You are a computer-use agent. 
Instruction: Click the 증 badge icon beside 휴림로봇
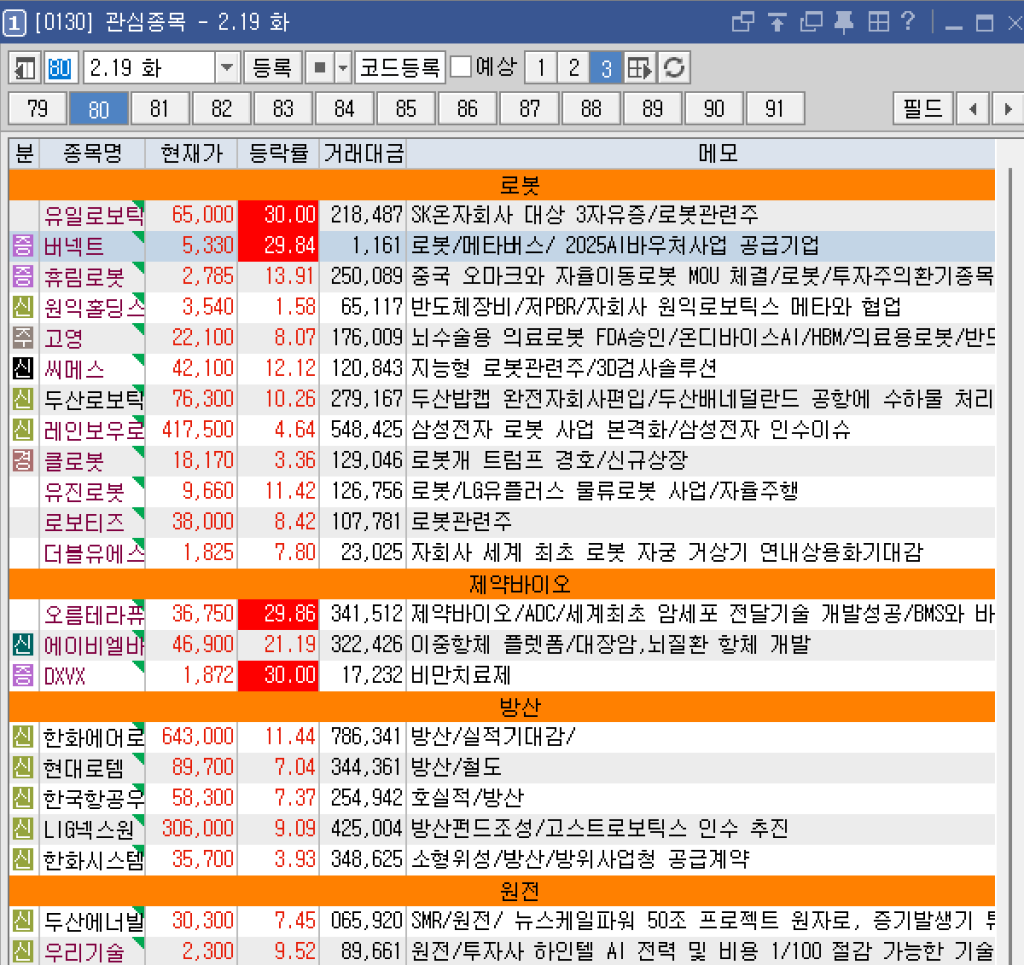23,277
